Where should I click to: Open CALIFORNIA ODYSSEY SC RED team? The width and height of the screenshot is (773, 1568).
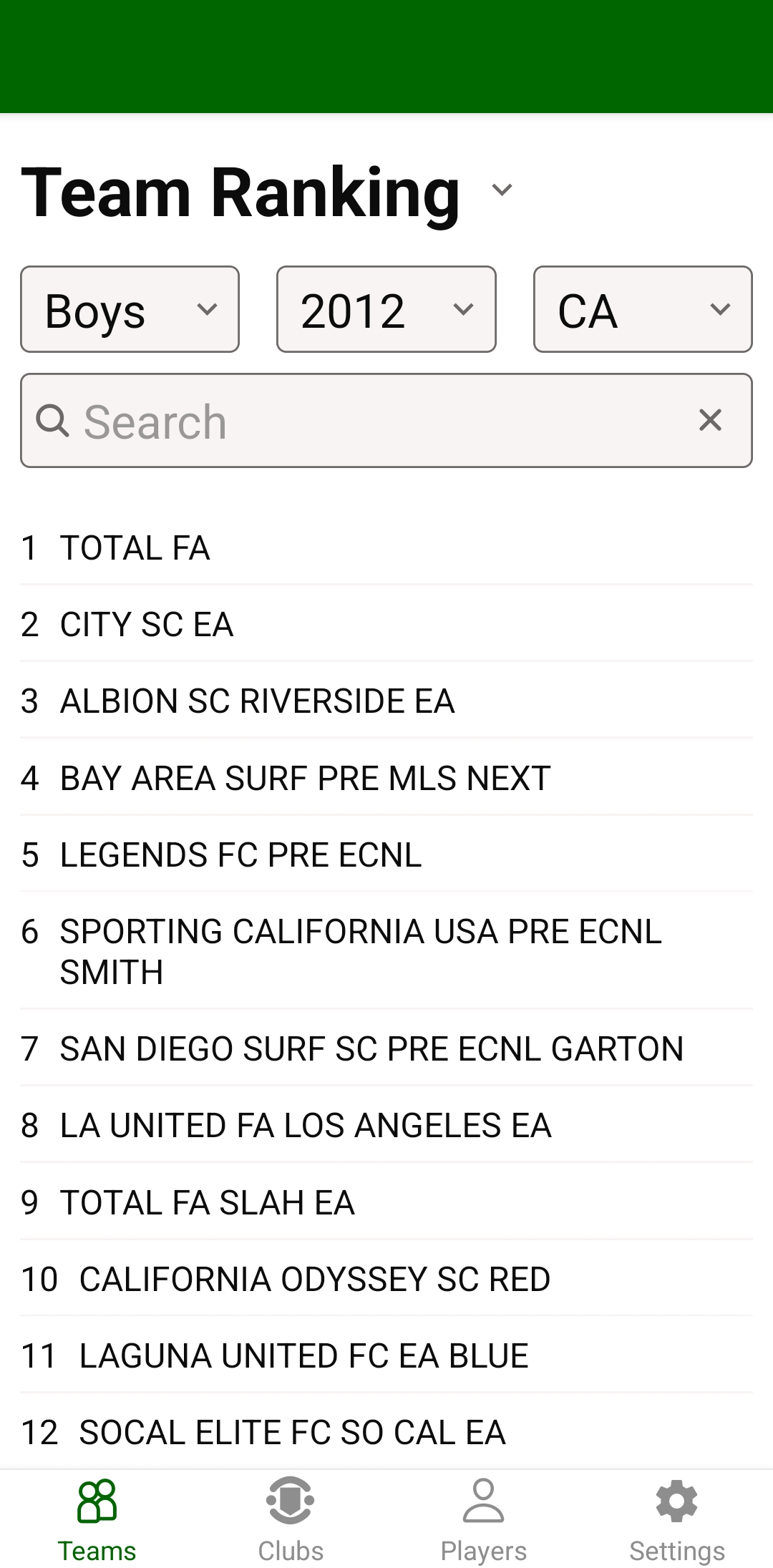point(314,1280)
